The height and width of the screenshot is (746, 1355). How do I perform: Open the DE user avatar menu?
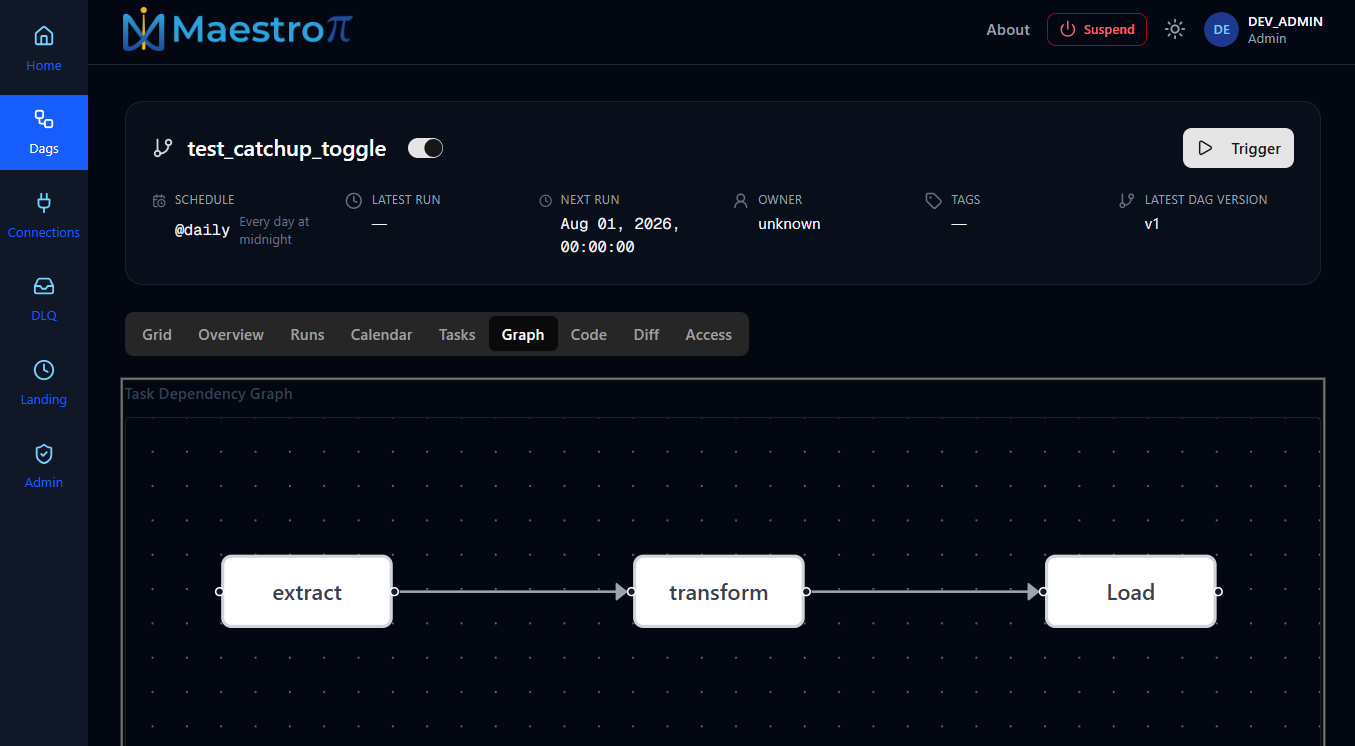1221,29
